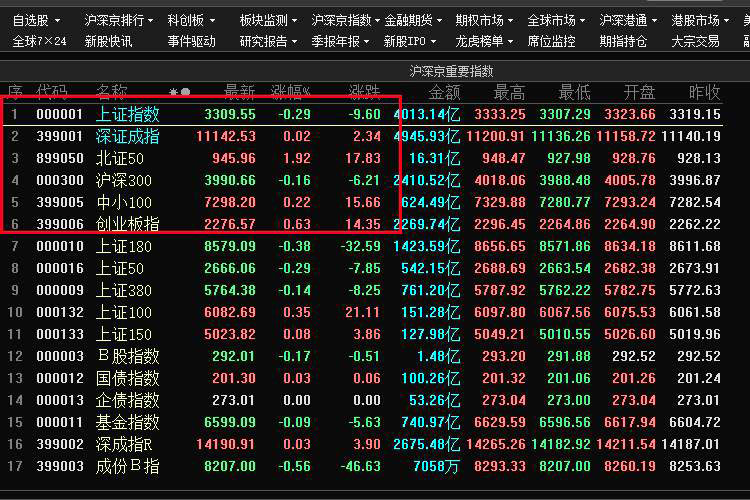Open the 自选股 dropdown menu
Image resolution: width=750 pixels, height=500 pixels.
tap(36, 21)
